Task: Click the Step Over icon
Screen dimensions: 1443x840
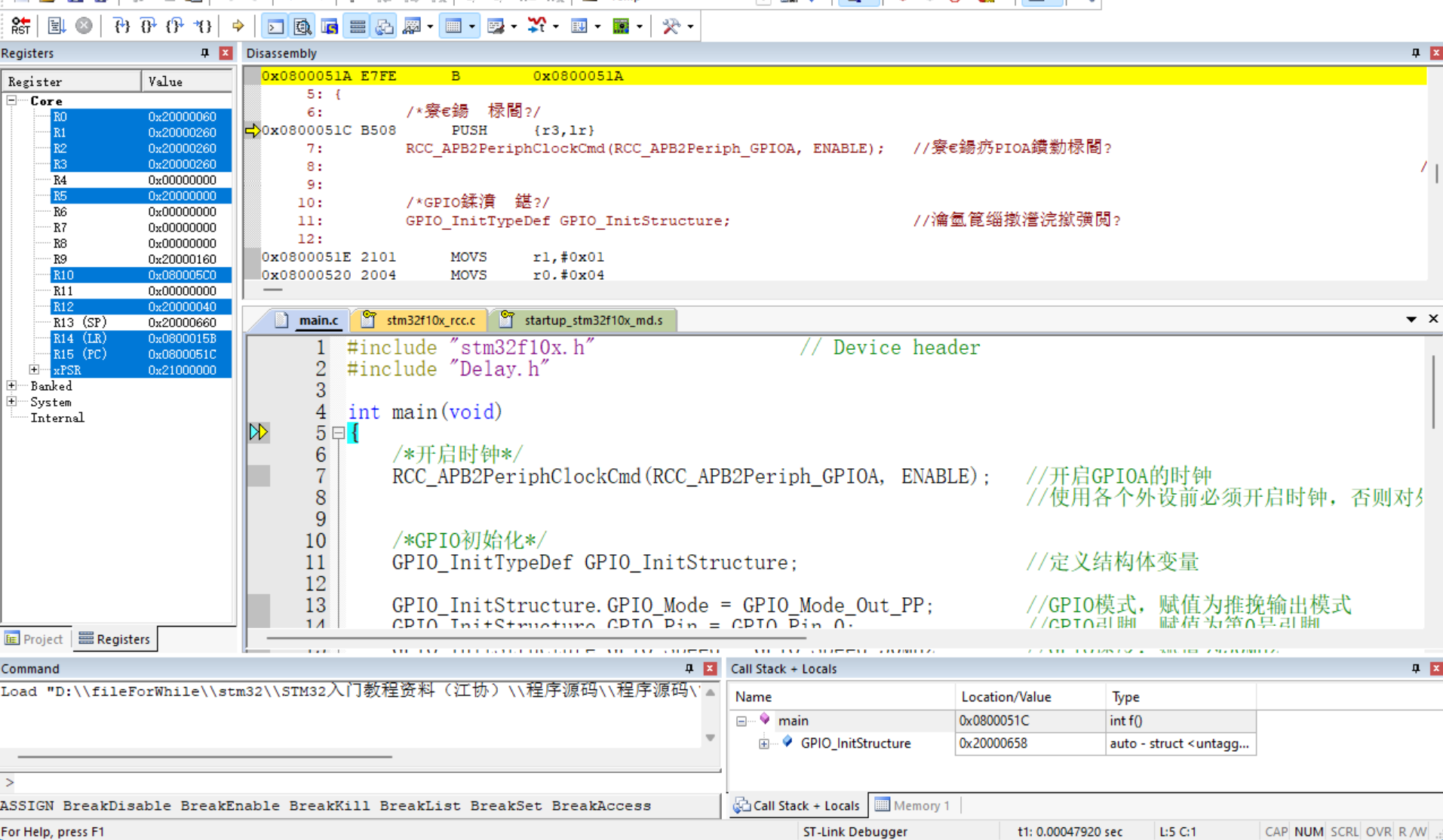Action: point(149,26)
